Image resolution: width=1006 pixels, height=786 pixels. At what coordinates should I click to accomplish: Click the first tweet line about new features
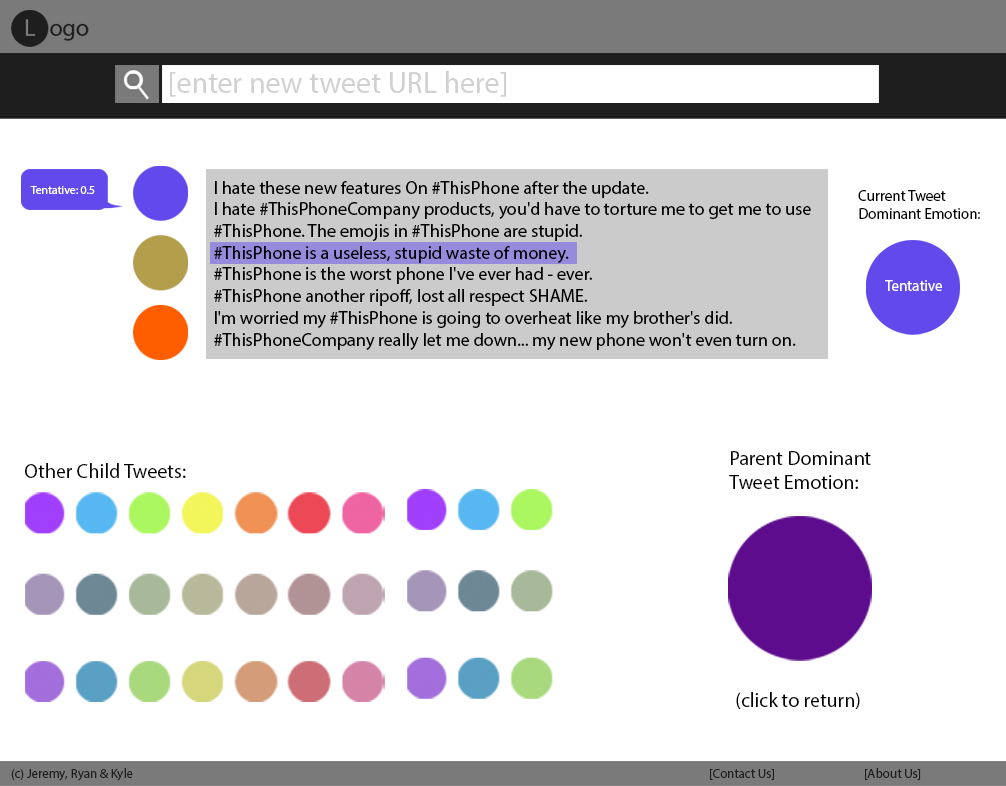[431, 188]
